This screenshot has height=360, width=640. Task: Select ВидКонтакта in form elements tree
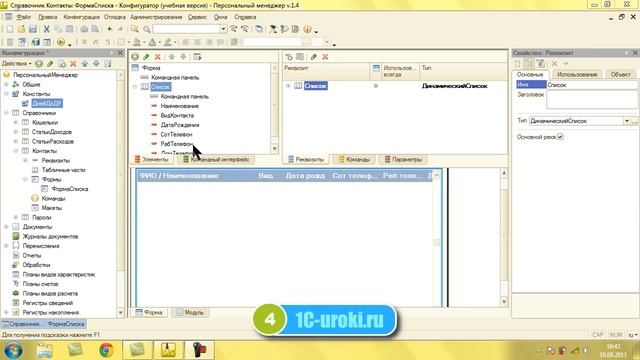coord(177,116)
